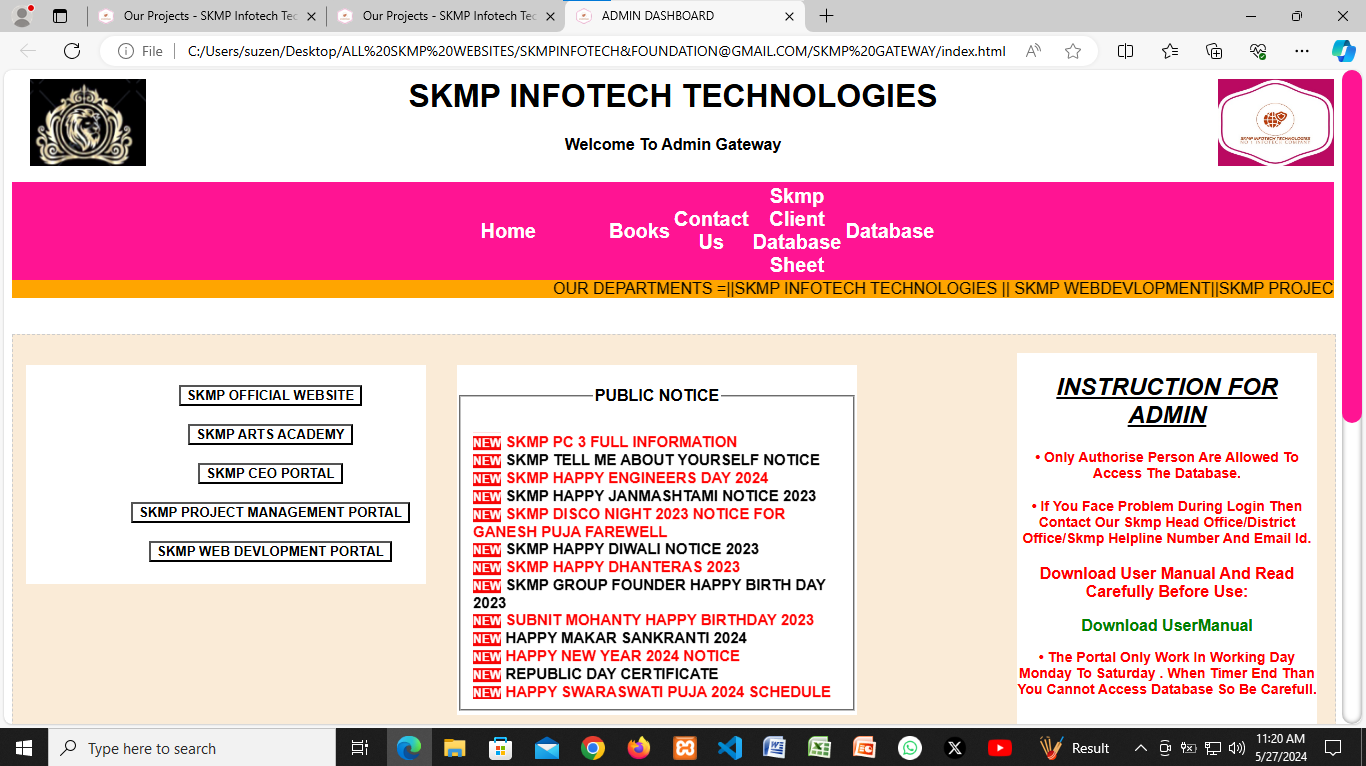Add this page to favorites via star icon
Image resolution: width=1366 pixels, height=766 pixels.
coord(1071,51)
